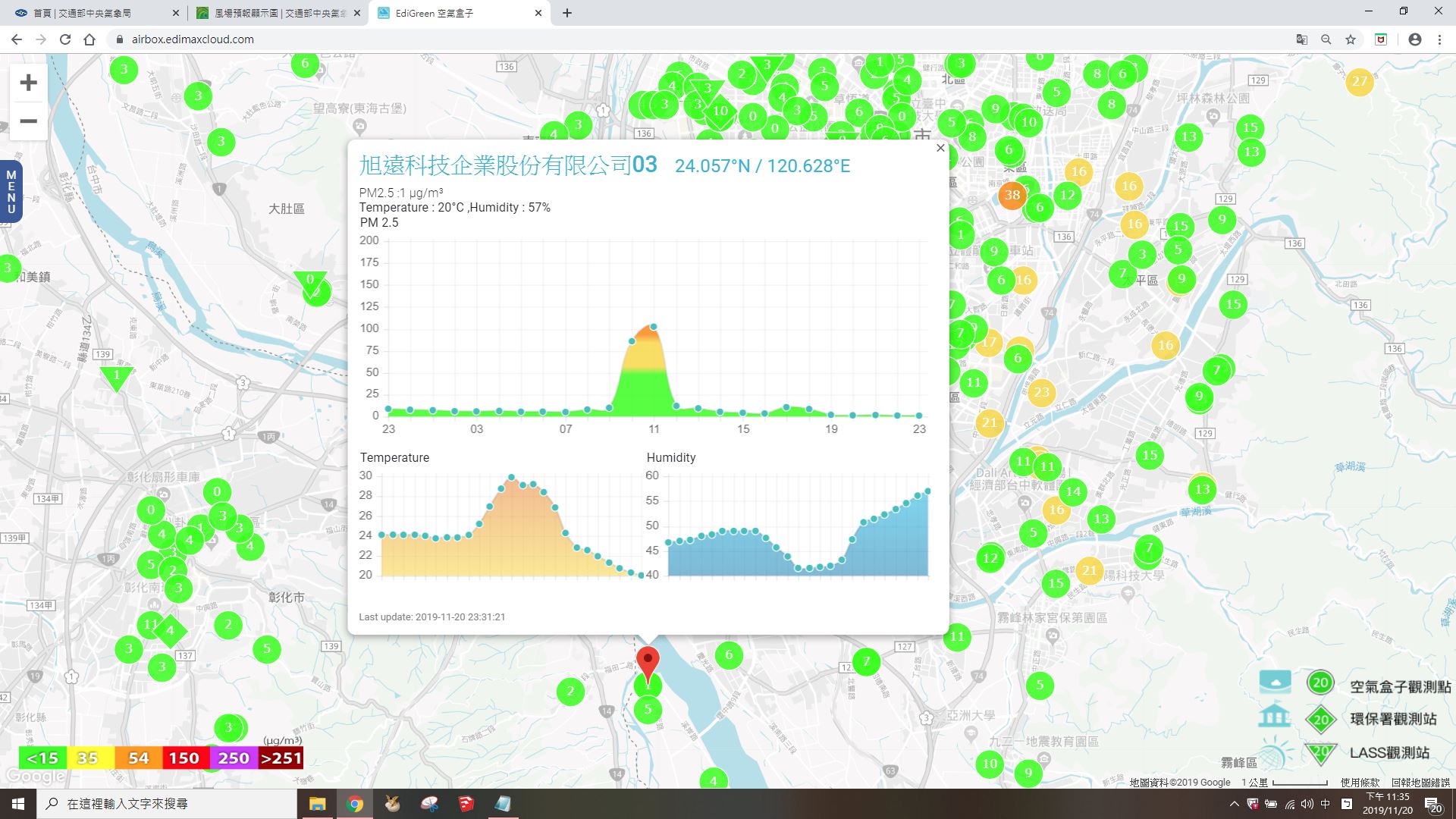
Task: Select the green circle 14 station marker
Action: coord(1073,491)
